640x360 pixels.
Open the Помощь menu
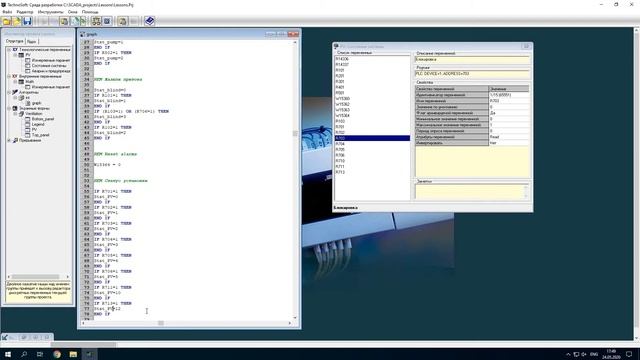point(90,12)
